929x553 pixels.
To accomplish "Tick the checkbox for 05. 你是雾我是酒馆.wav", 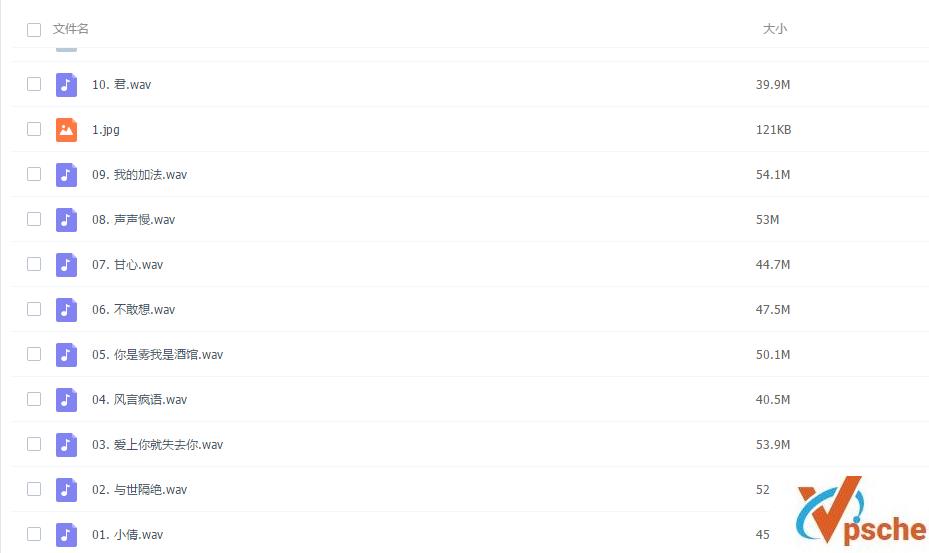I will [x=34, y=354].
